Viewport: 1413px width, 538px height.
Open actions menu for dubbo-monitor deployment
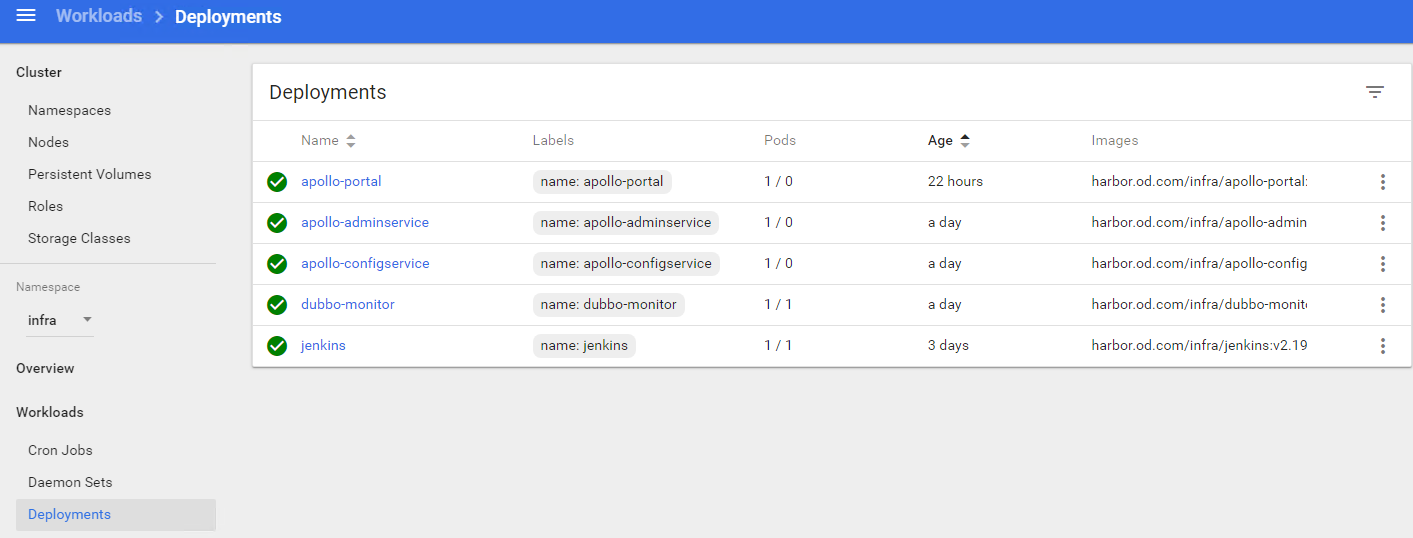click(x=1382, y=305)
